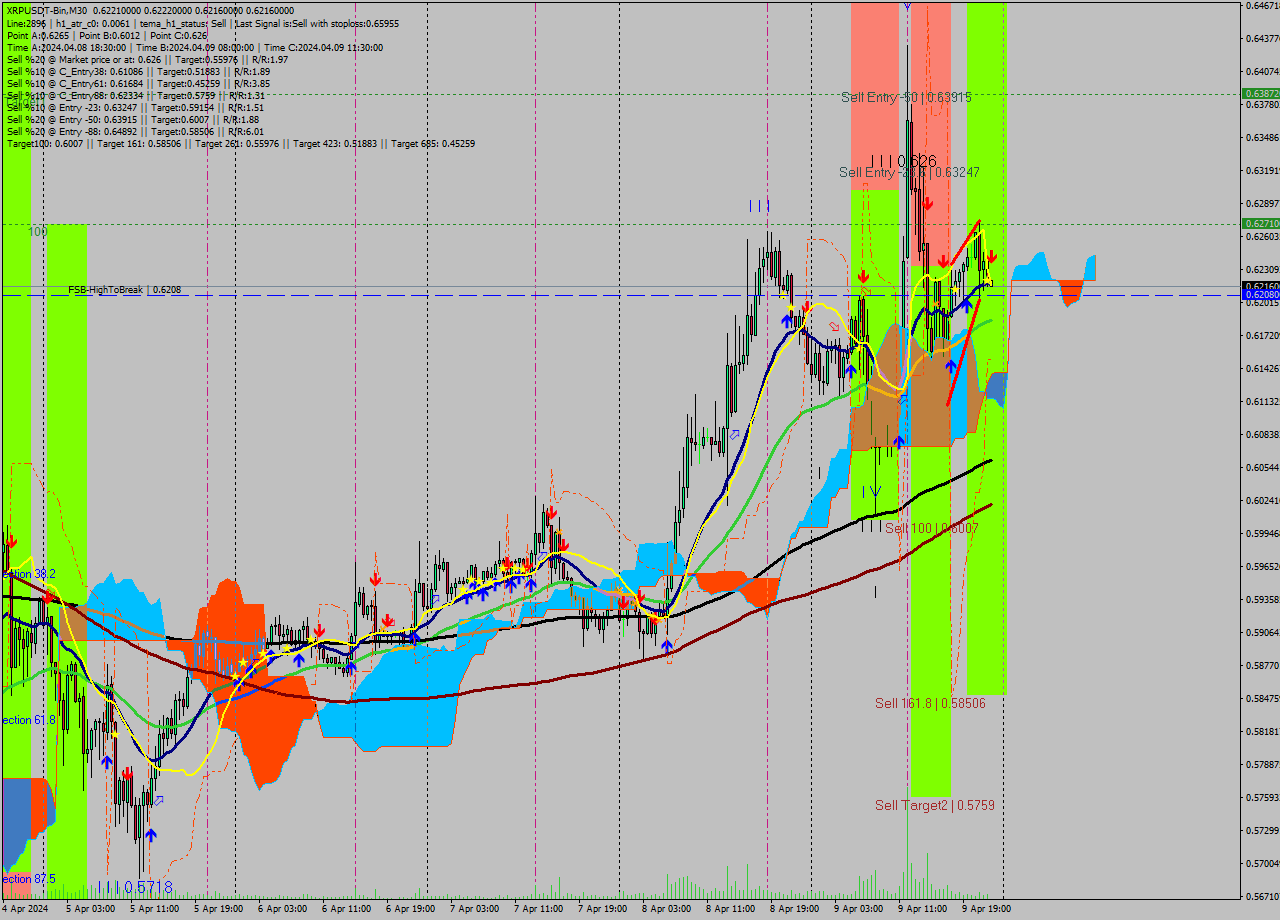Click the 8 Apr 19:00 time label

[794, 909]
